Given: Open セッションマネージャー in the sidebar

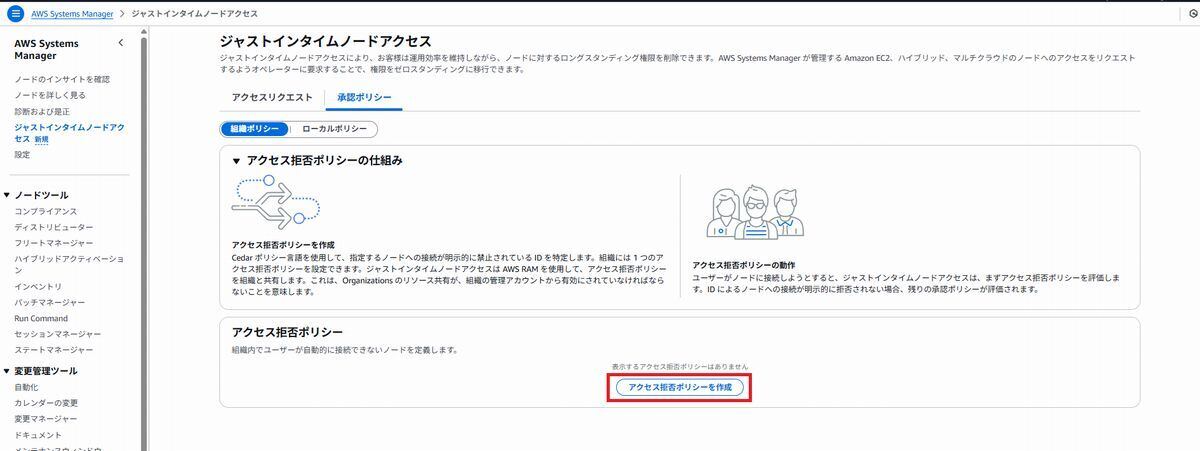Looking at the screenshot, I should tap(58, 334).
